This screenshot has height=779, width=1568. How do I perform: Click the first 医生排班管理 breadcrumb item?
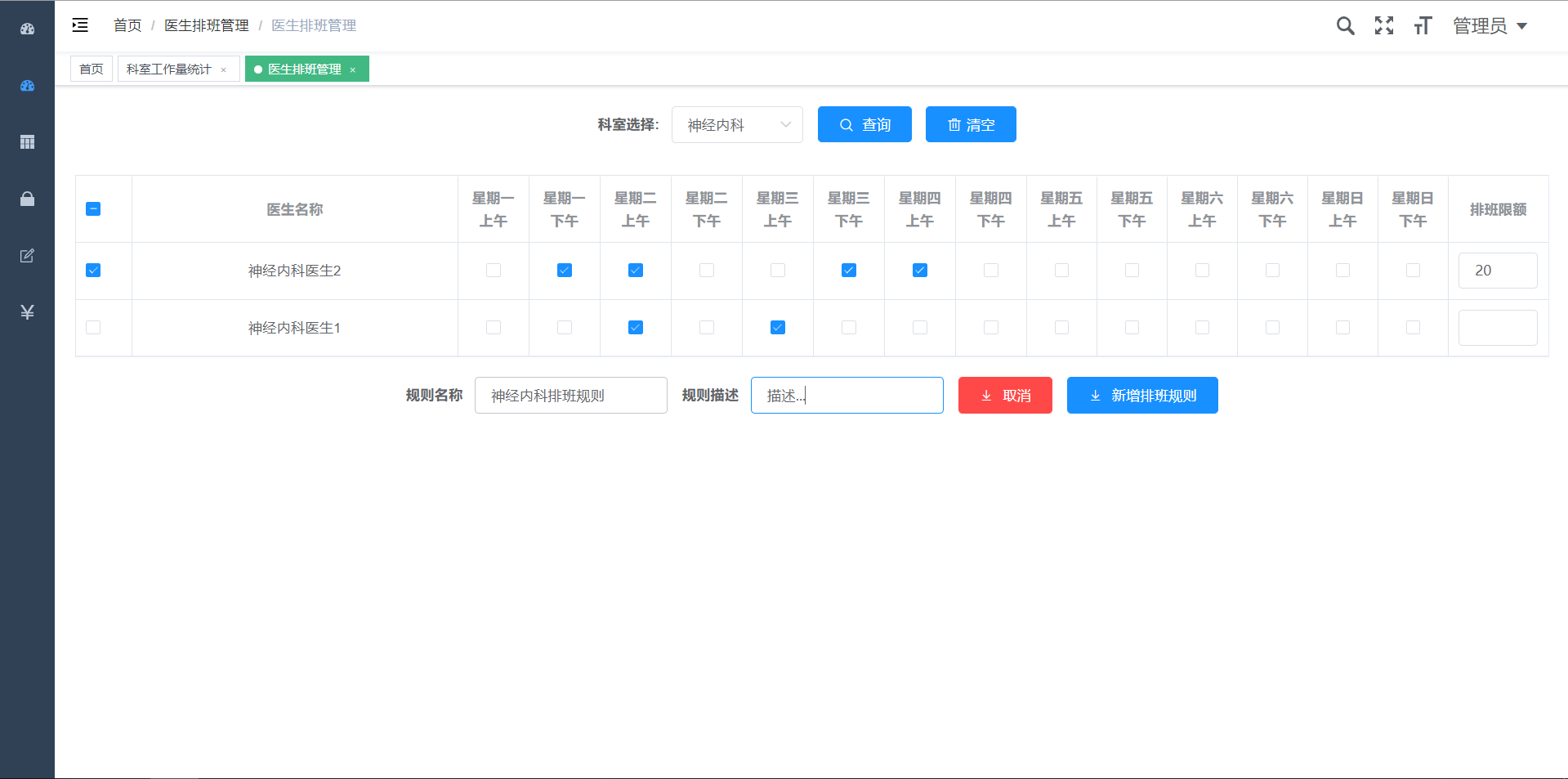click(207, 25)
